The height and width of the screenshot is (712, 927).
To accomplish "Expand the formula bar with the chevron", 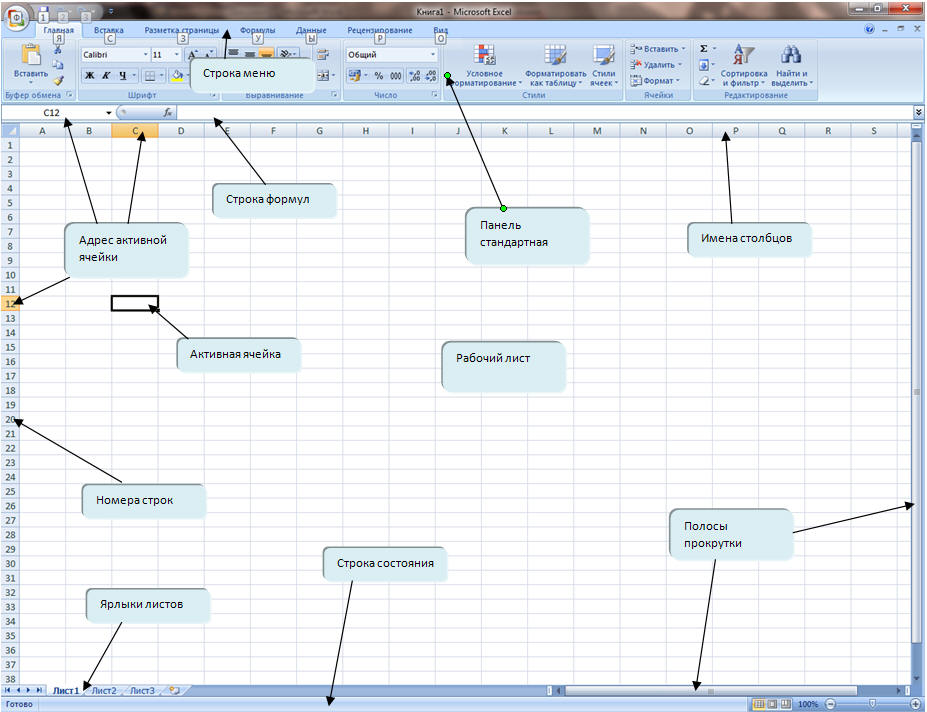I will click(918, 113).
